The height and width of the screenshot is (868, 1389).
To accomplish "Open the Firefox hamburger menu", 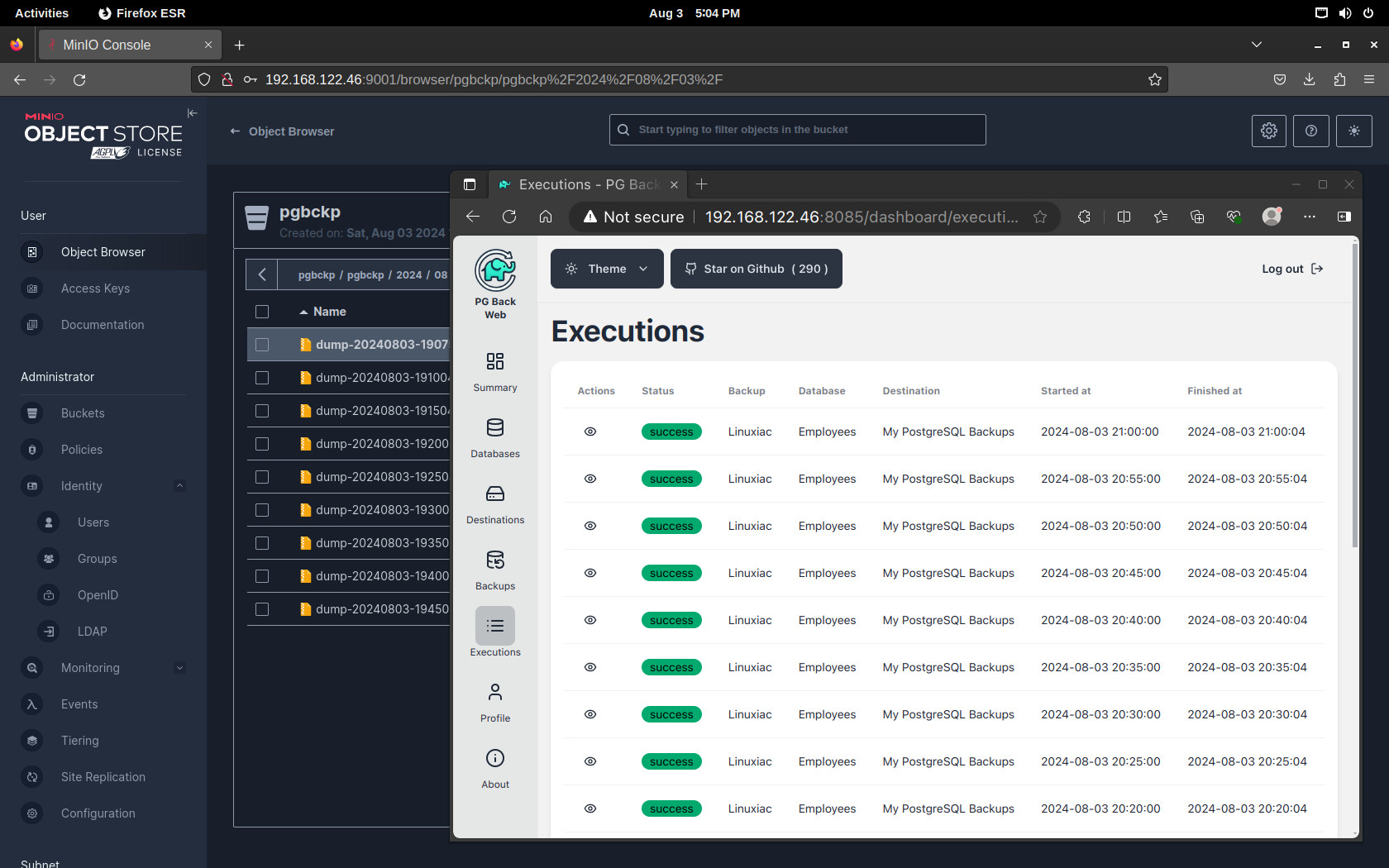I will 1369,79.
